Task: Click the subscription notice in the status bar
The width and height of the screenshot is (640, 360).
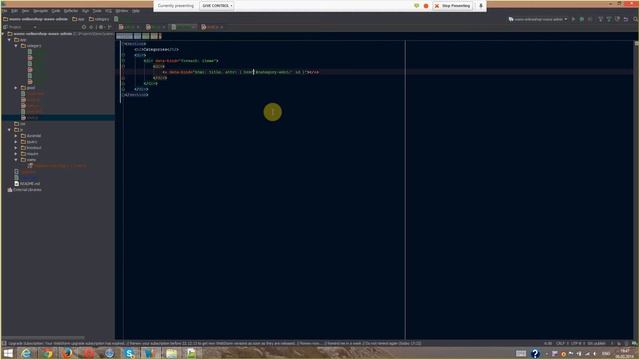Action: (x=215, y=343)
